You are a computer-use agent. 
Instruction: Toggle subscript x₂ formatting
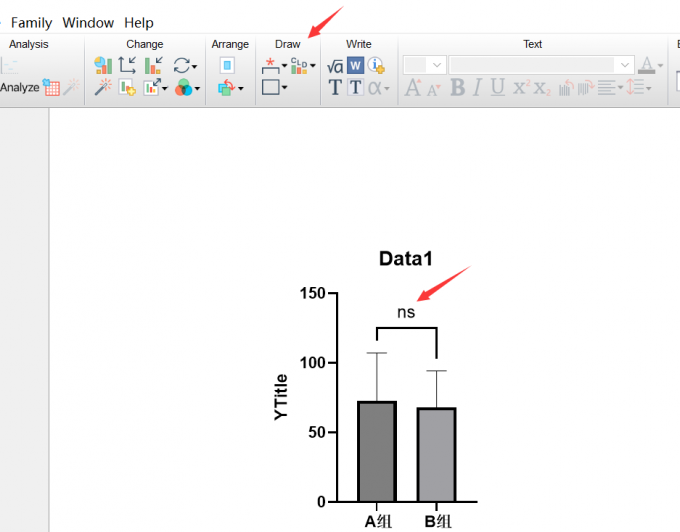pos(542,88)
